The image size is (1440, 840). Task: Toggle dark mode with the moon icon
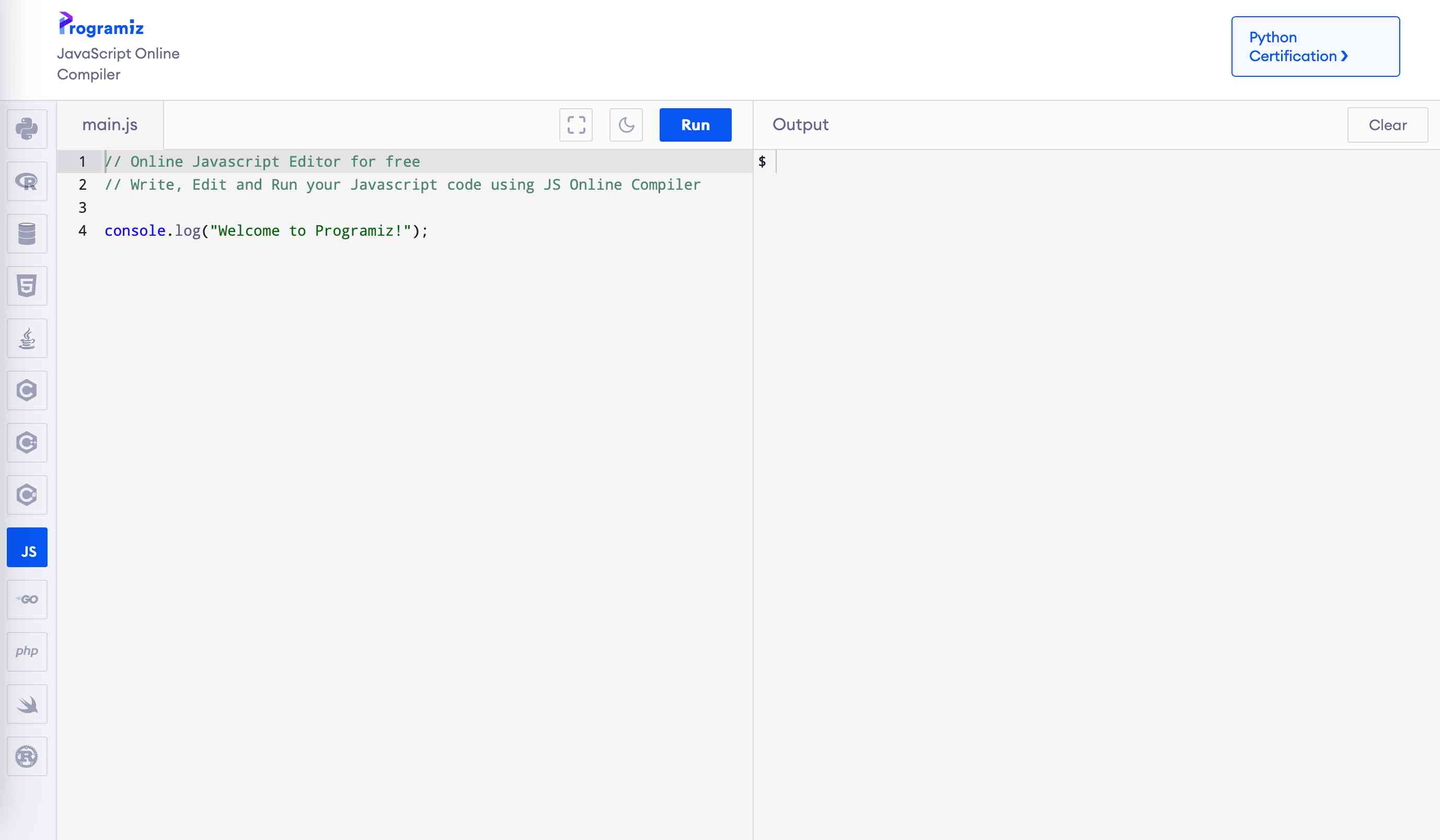pos(626,124)
